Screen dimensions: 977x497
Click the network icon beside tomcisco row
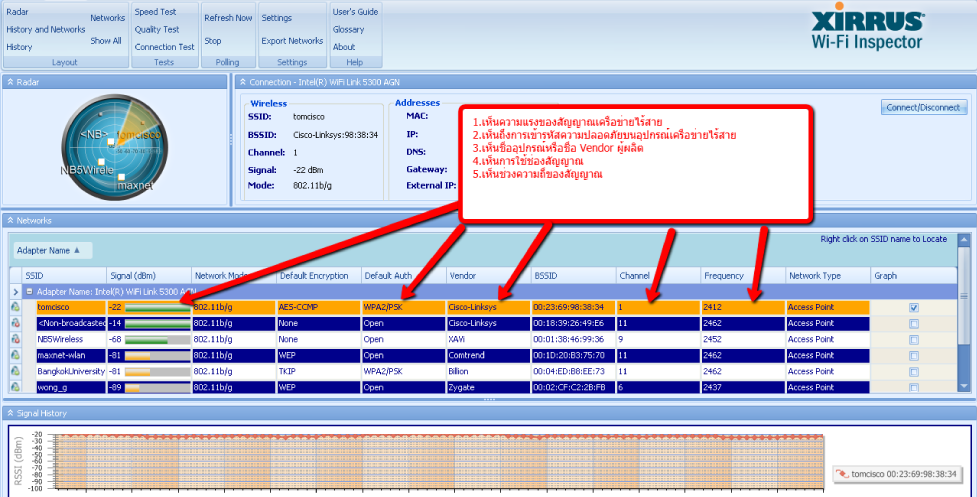[15, 308]
